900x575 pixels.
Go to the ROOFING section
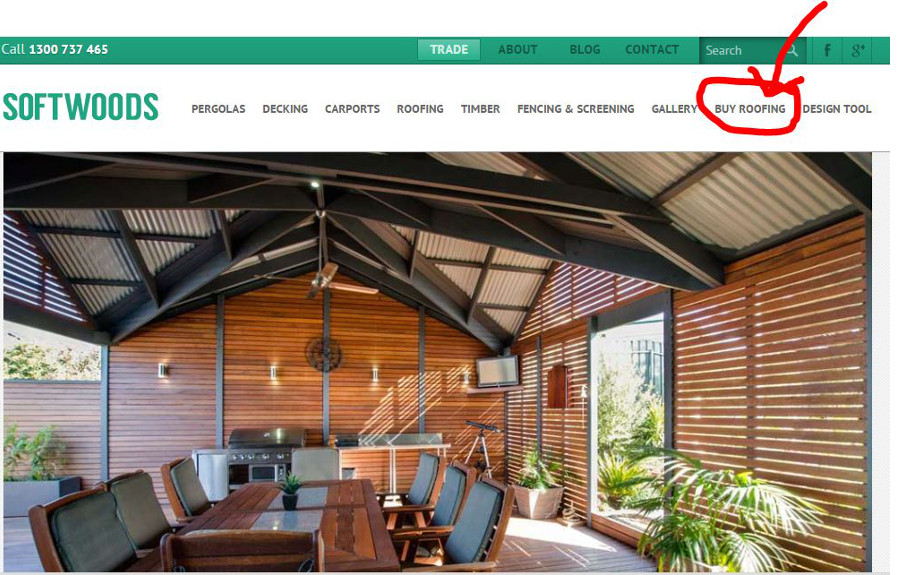pyautogui.click(x=420, y=109)
